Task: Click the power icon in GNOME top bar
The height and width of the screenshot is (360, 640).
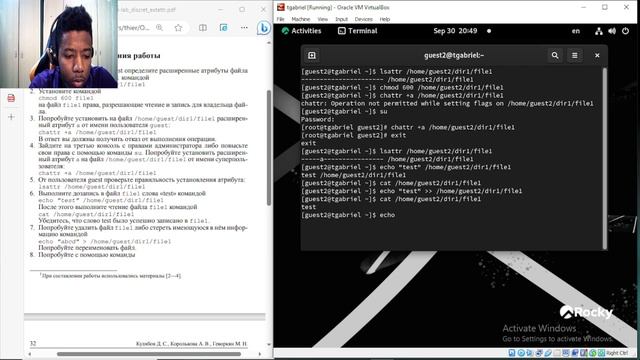Action: click(x=625, y=31)
